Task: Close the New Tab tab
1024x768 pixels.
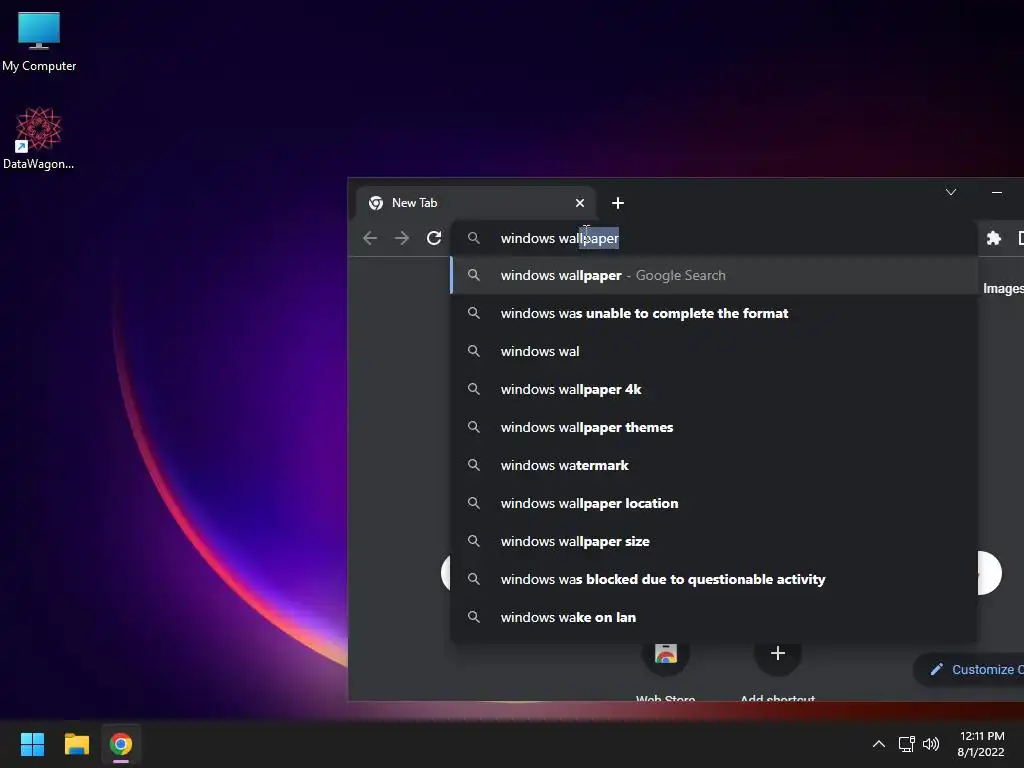Action: point(579,203)
